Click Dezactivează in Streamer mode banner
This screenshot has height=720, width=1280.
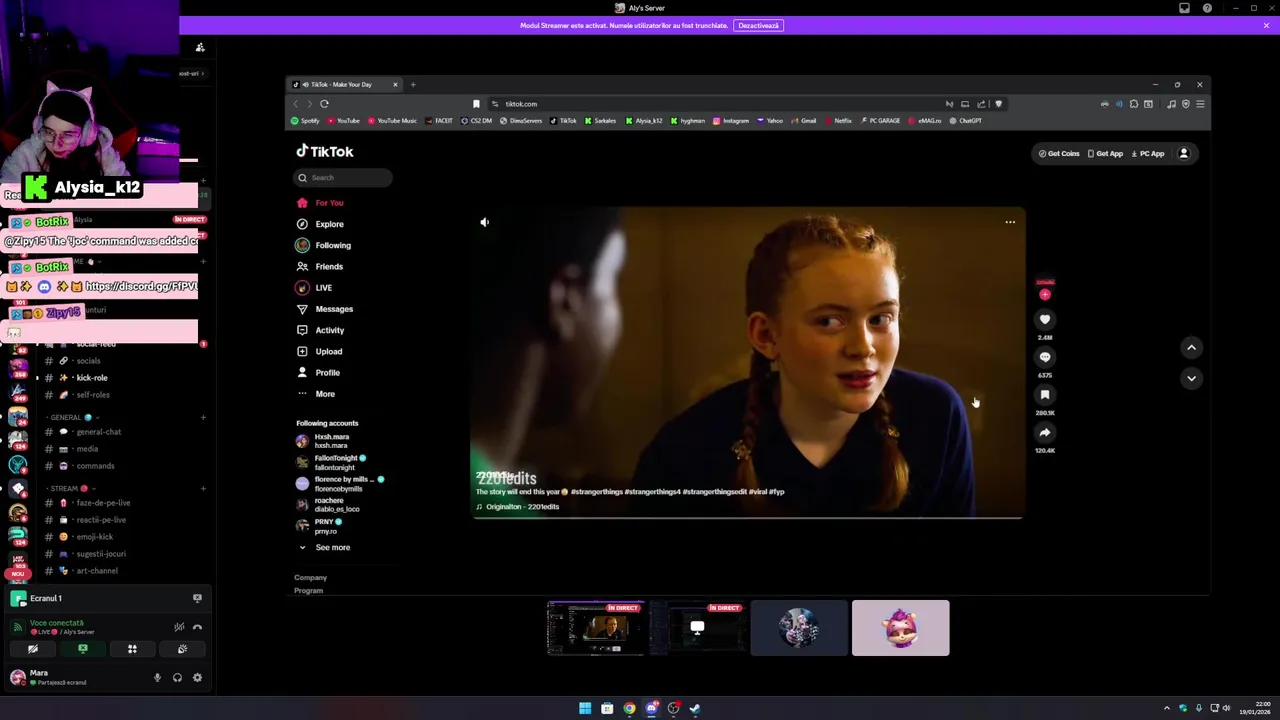[x=759, y=25]
